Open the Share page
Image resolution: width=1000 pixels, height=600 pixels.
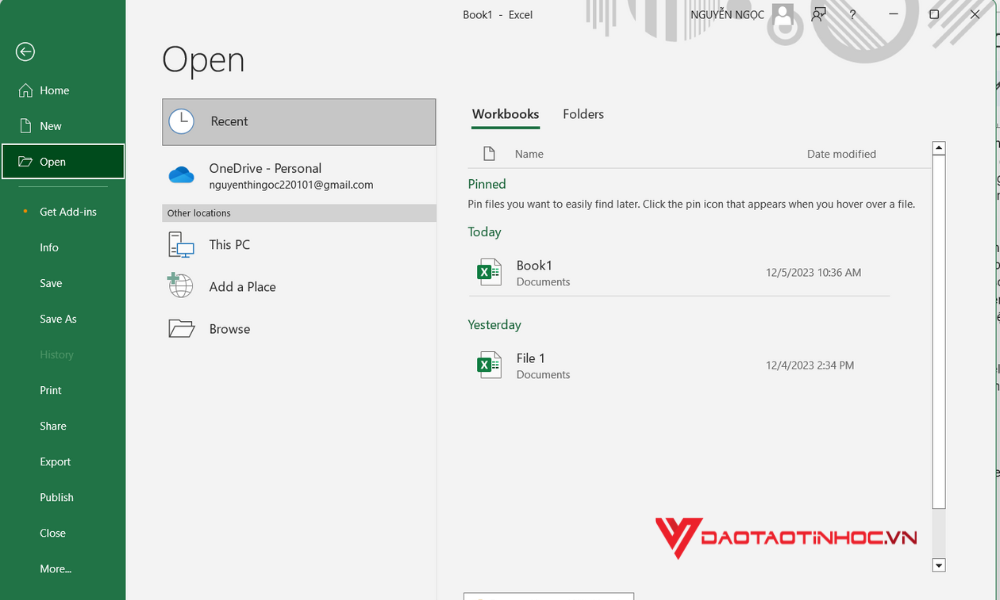click(62, 426)
